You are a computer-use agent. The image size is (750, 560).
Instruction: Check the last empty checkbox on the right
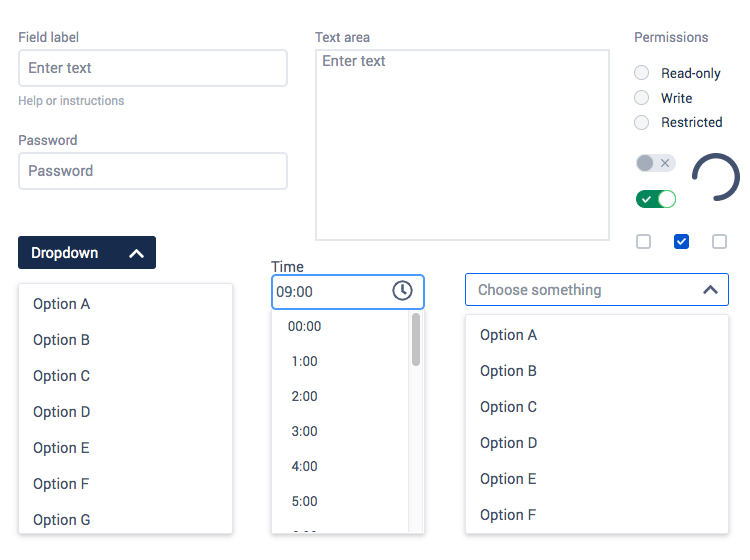719,242
